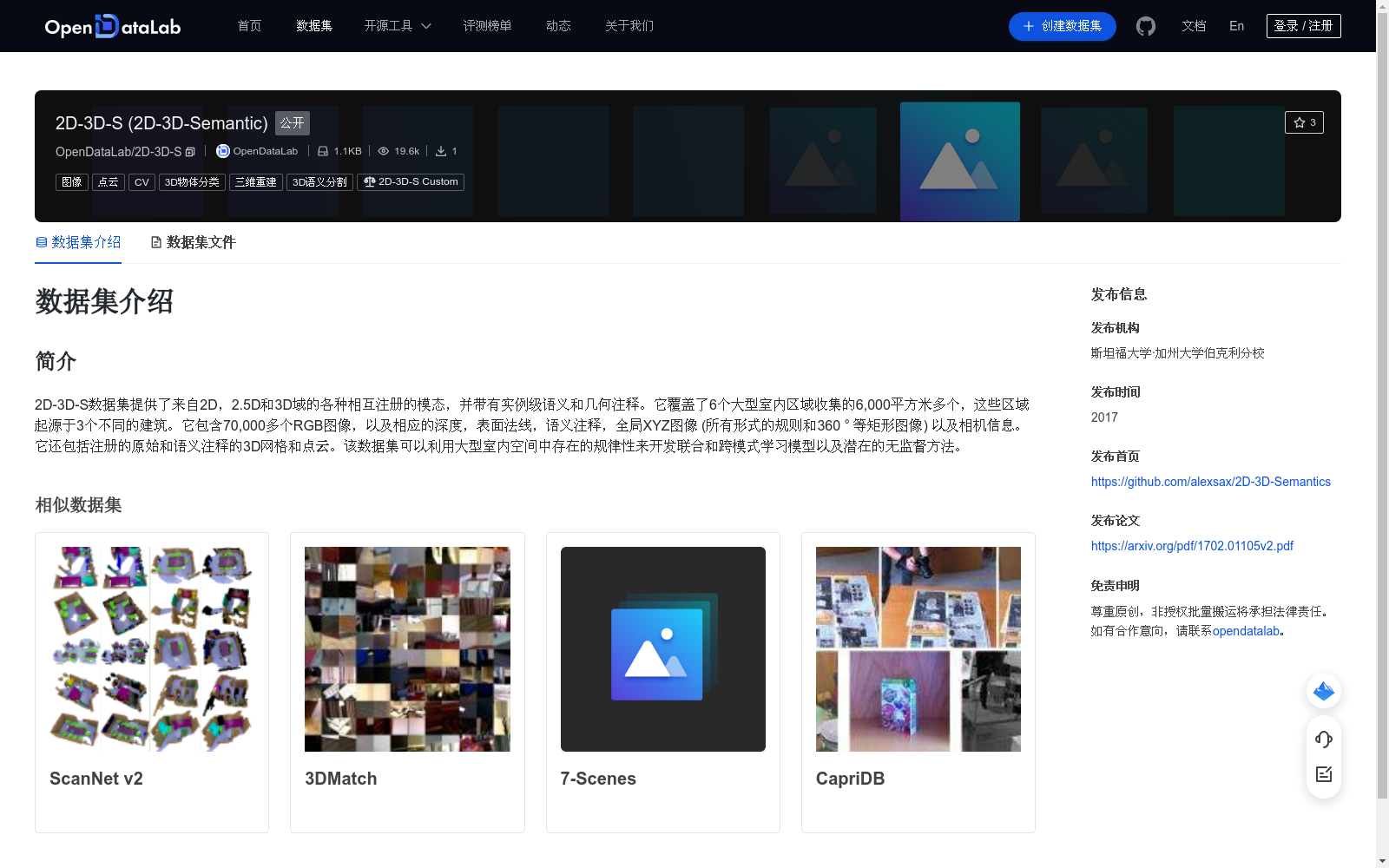
Task: Click the 点云 tag
Action: [109, 182]
